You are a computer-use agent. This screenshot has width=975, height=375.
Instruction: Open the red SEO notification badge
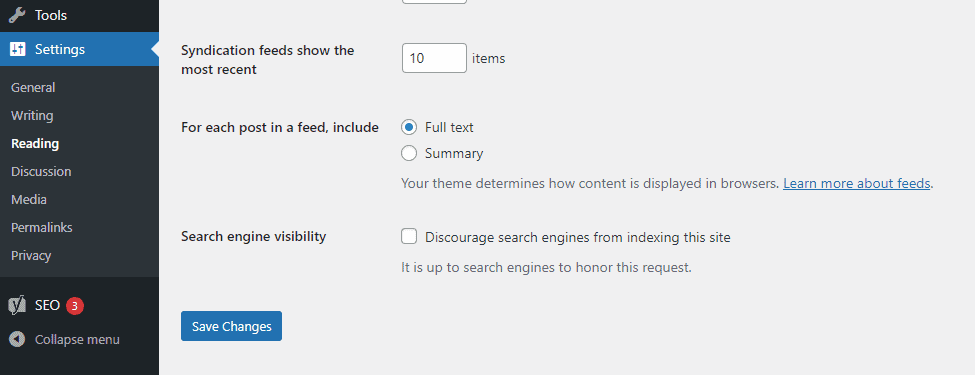pos(75,305)
